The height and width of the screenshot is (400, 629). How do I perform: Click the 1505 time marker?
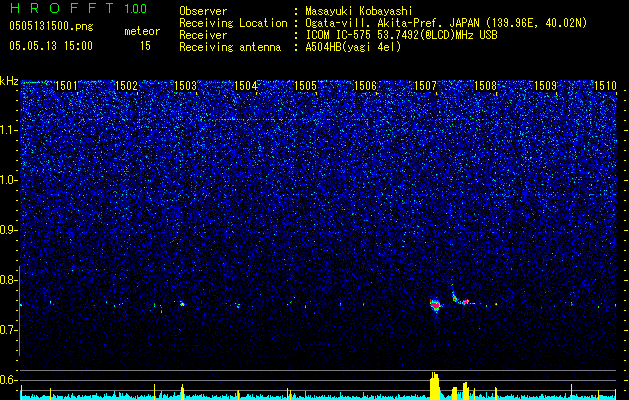306,86
